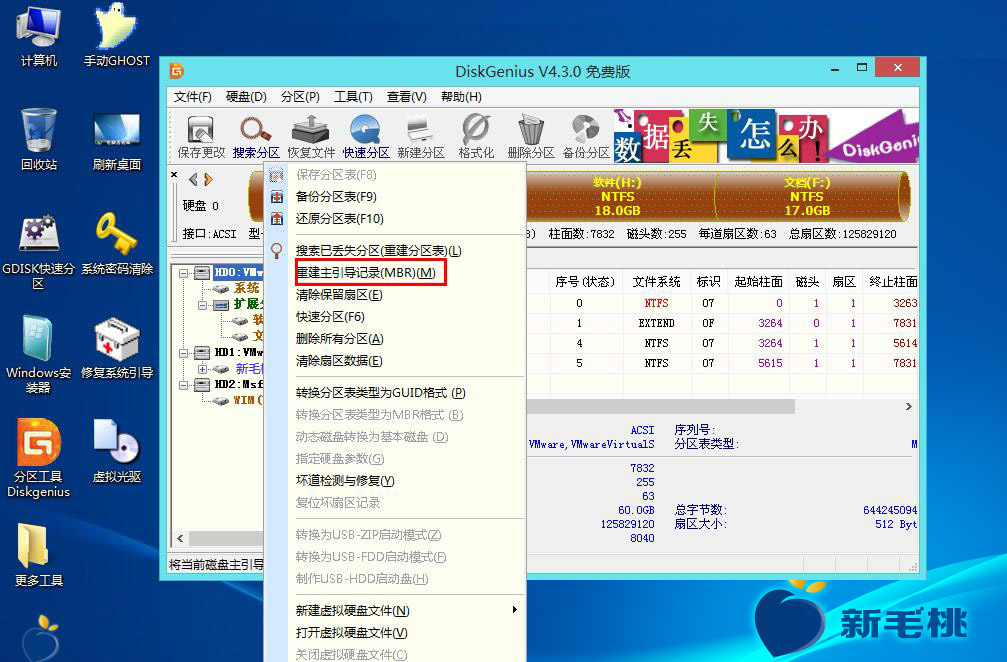Select 系统 partition in tree
The width and height of the screenshot is (1007, 662).
point(247,288)
